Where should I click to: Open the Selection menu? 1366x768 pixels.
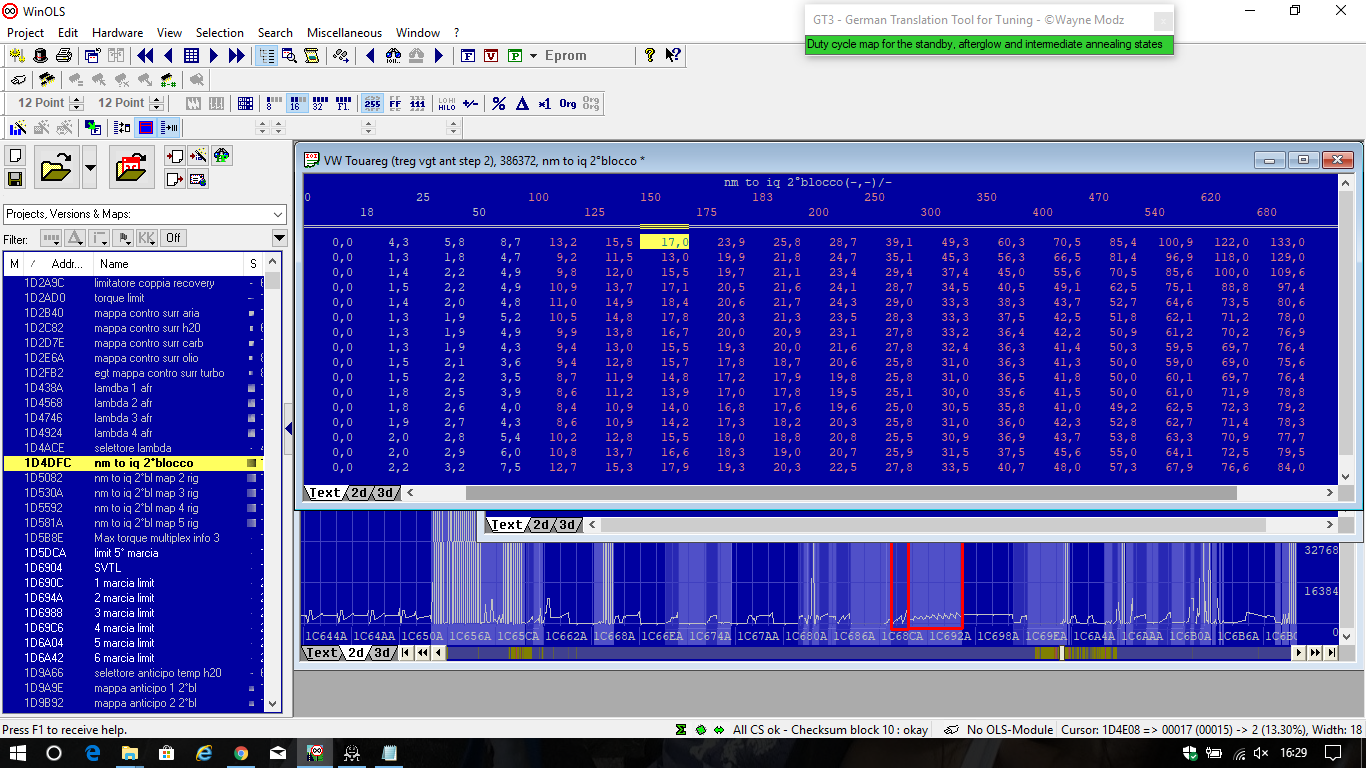tap(219, 32)
